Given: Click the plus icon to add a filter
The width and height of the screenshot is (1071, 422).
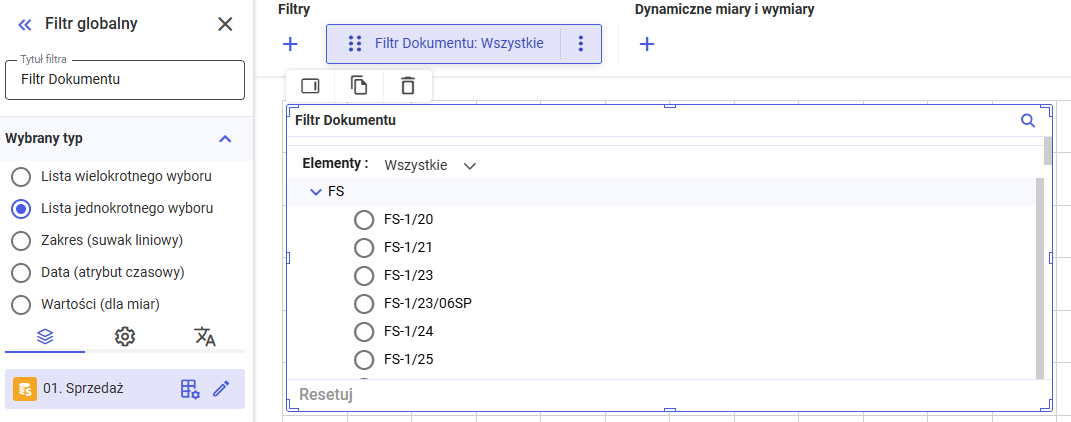Looking at the screenshot, I should point(290,44).
